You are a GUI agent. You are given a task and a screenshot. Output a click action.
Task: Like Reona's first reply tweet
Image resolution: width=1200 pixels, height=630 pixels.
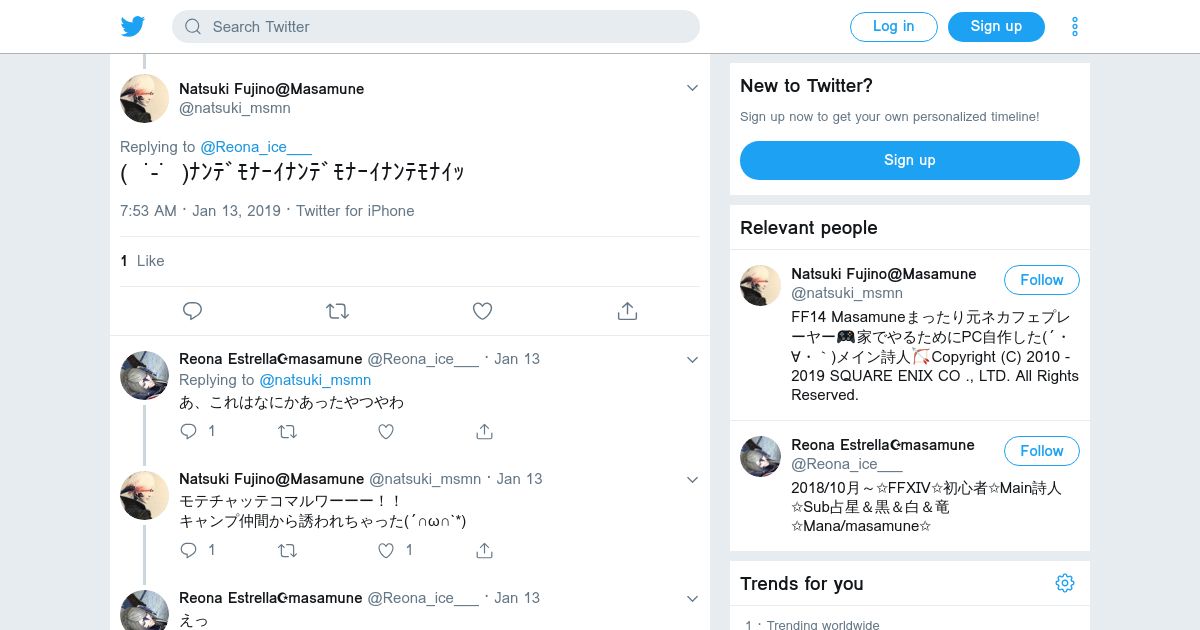[x=386, y=431]
